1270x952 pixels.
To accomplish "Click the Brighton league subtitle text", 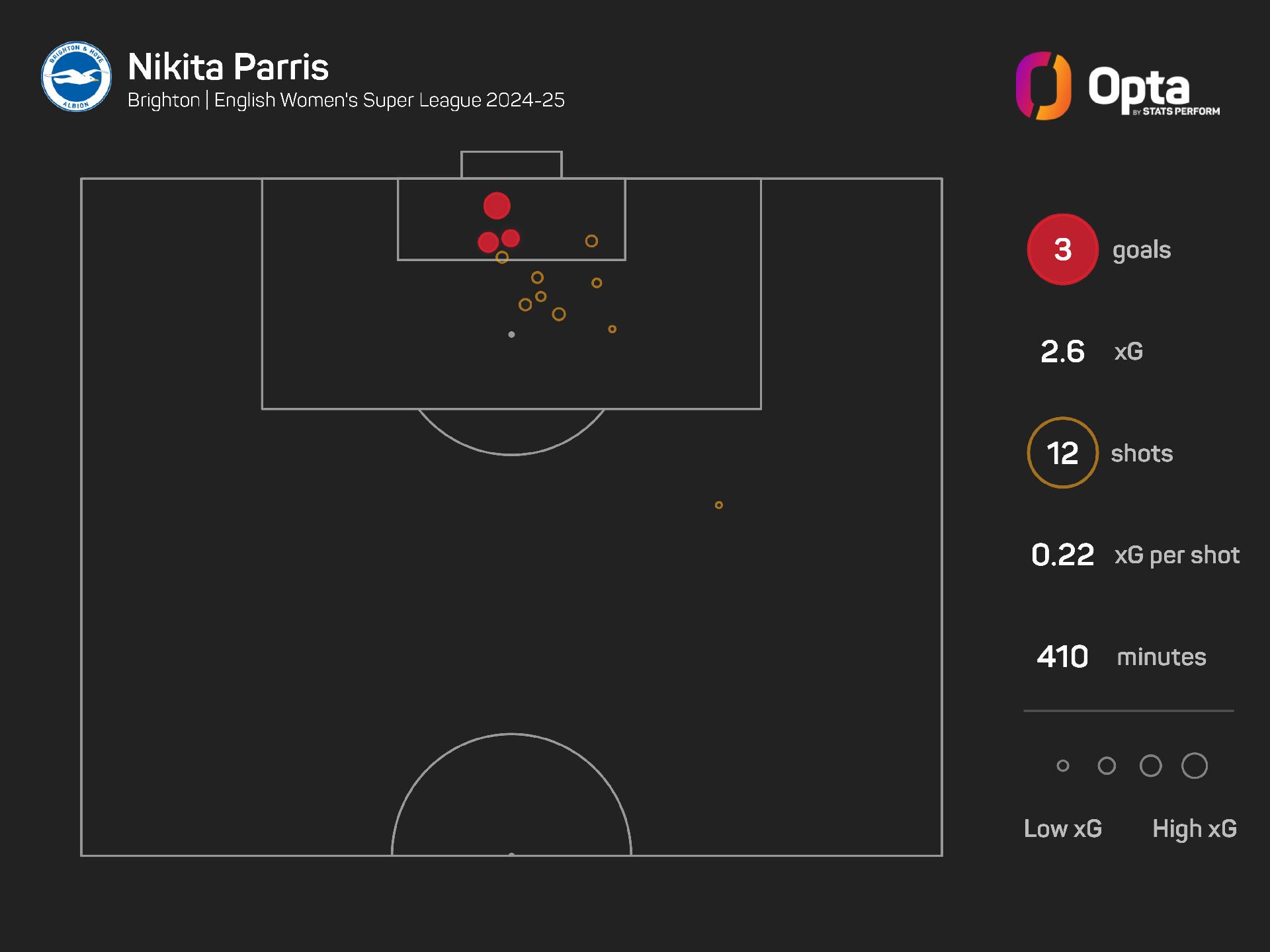I will coord(346,100).
